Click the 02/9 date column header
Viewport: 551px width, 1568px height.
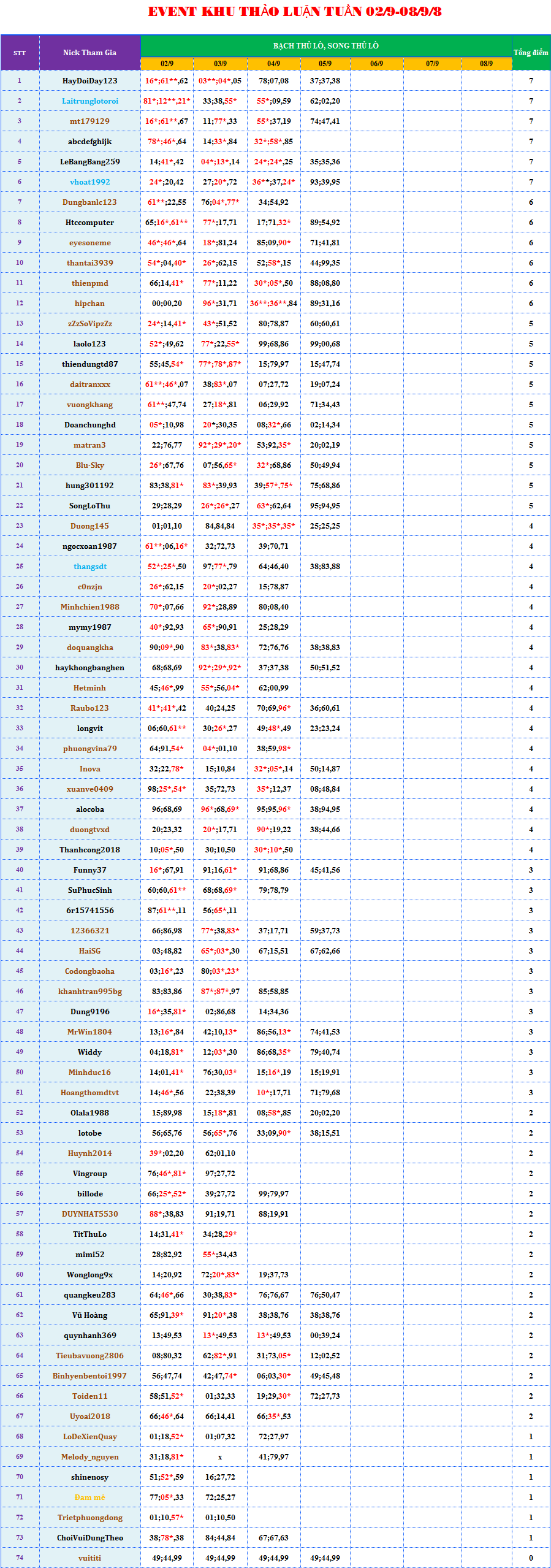[167, 64]
